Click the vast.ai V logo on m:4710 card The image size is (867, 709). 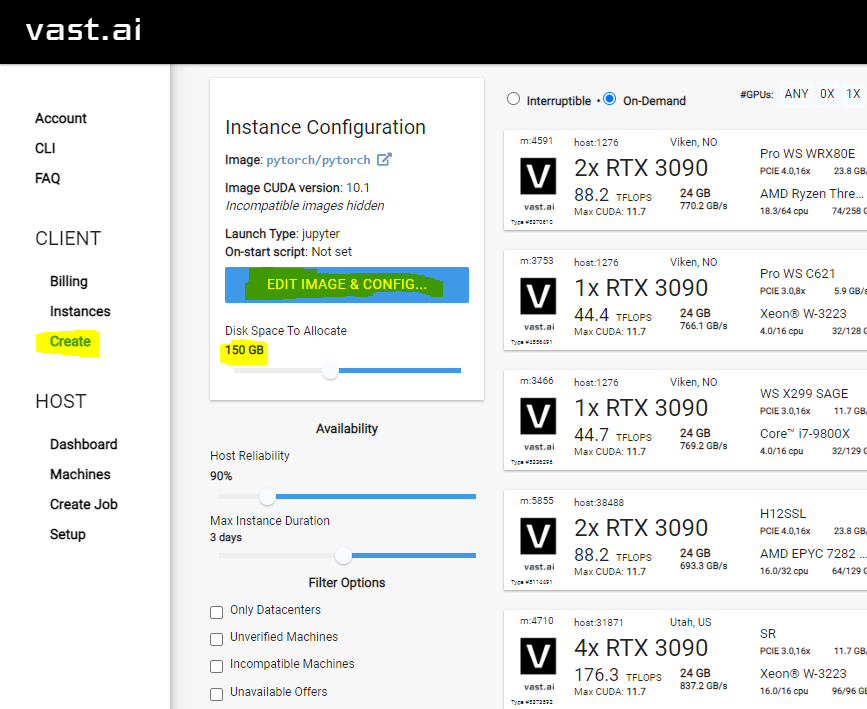tap(538, 656)
